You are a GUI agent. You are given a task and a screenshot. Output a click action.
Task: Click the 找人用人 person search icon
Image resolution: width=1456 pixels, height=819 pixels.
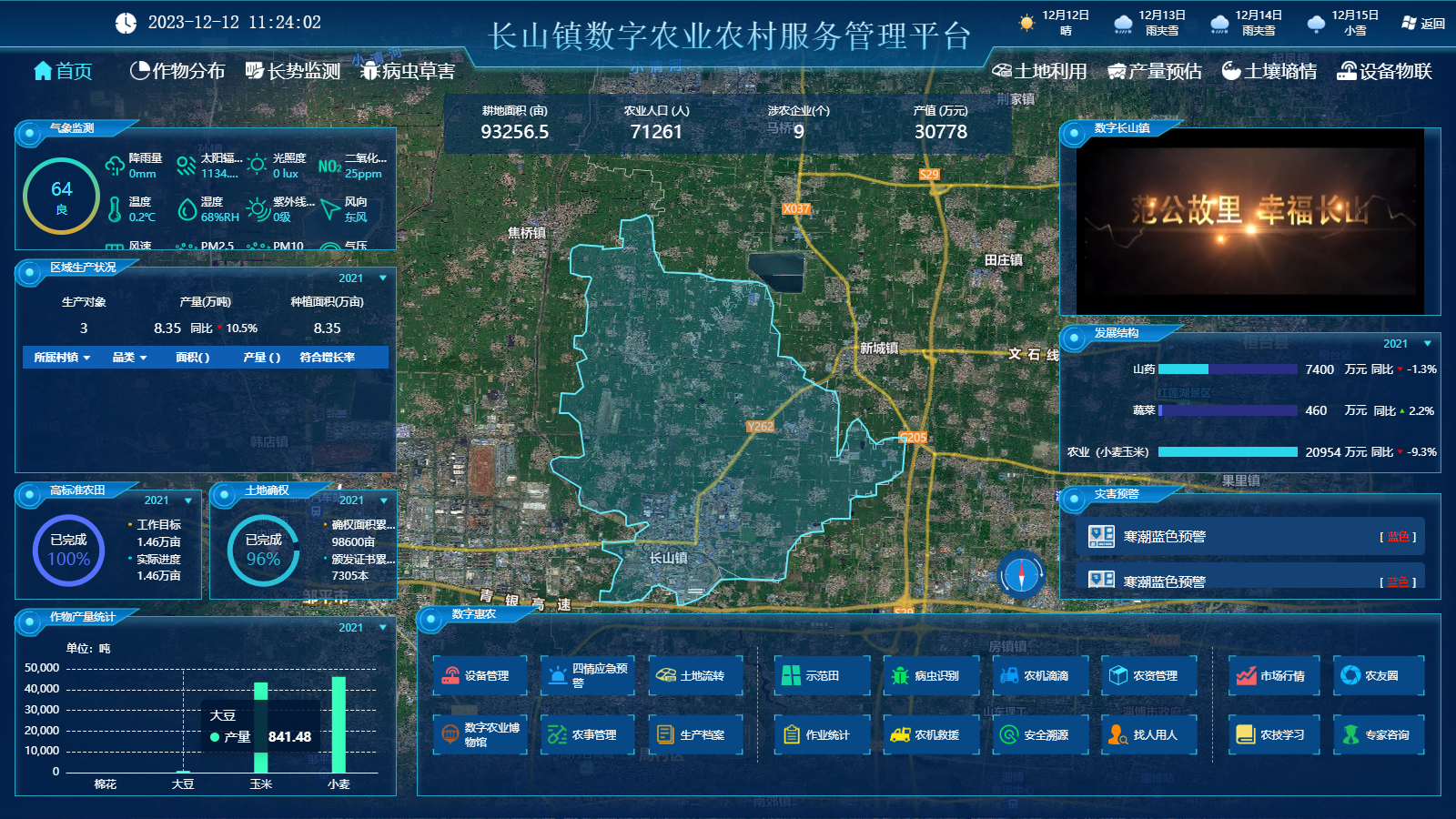[x=1118, y=734]
